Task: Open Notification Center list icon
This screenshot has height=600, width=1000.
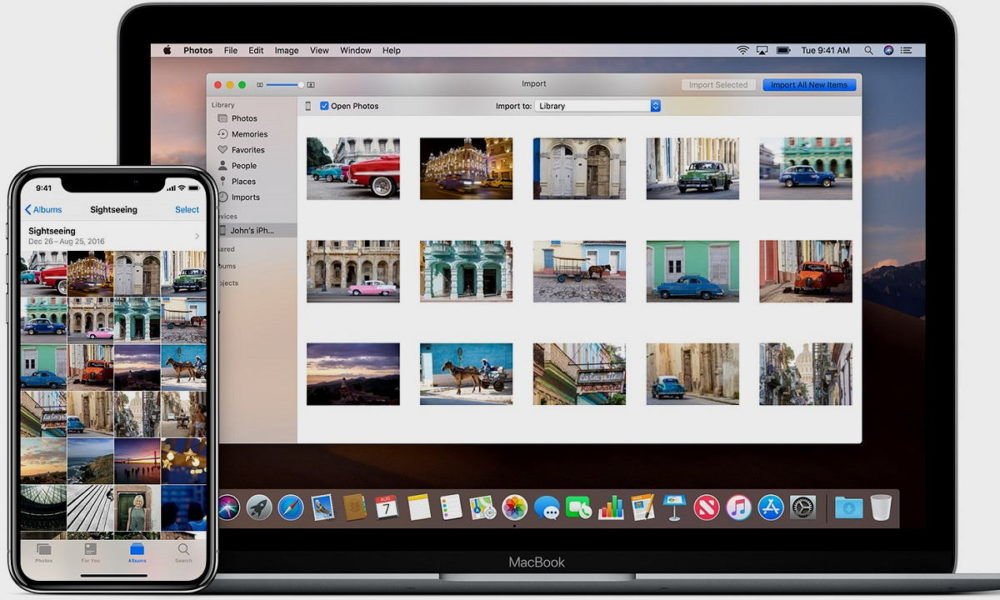Action: pos(906,50)
